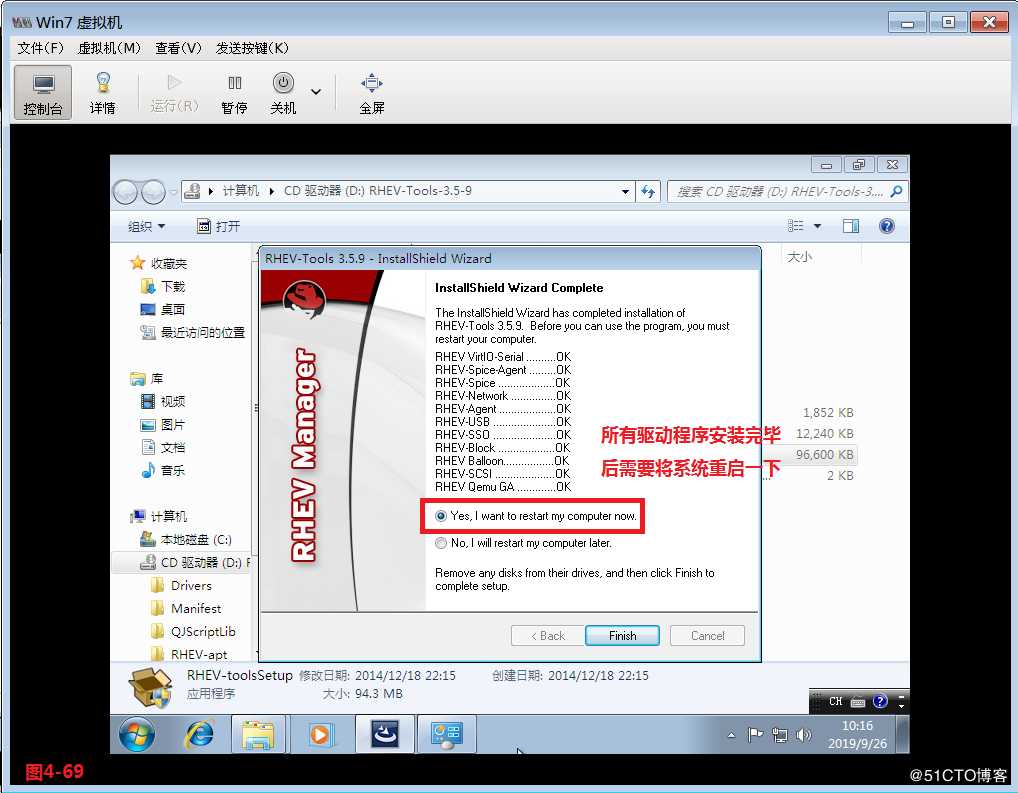This screenshot has height=793, width=1018.
Task: Open 最近访问的位置
Action: click(x=193, y=333)
